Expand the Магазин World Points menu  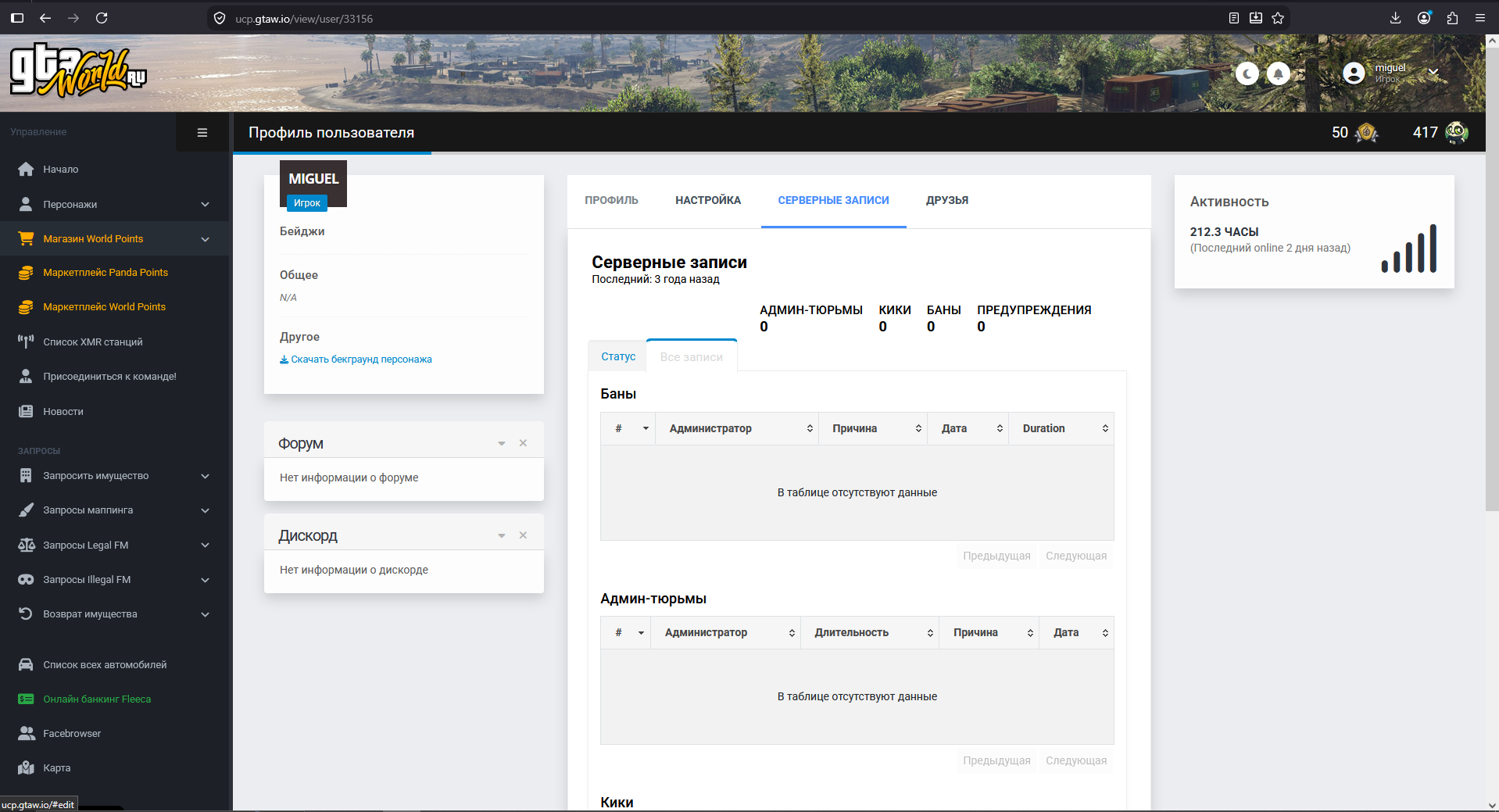click(x=115, y=238)
